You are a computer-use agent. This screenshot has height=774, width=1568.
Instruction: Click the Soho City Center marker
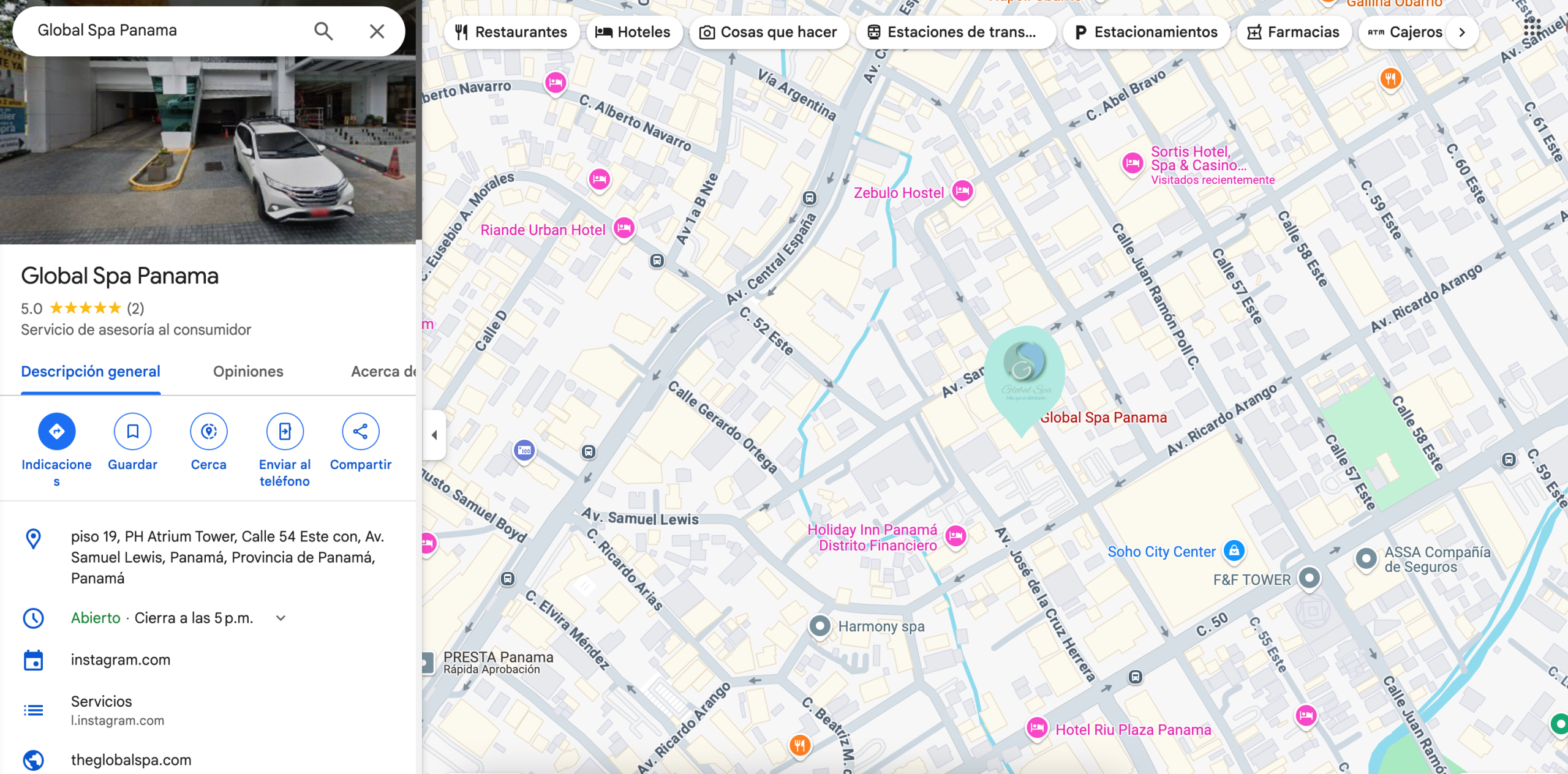[1234, 550]
